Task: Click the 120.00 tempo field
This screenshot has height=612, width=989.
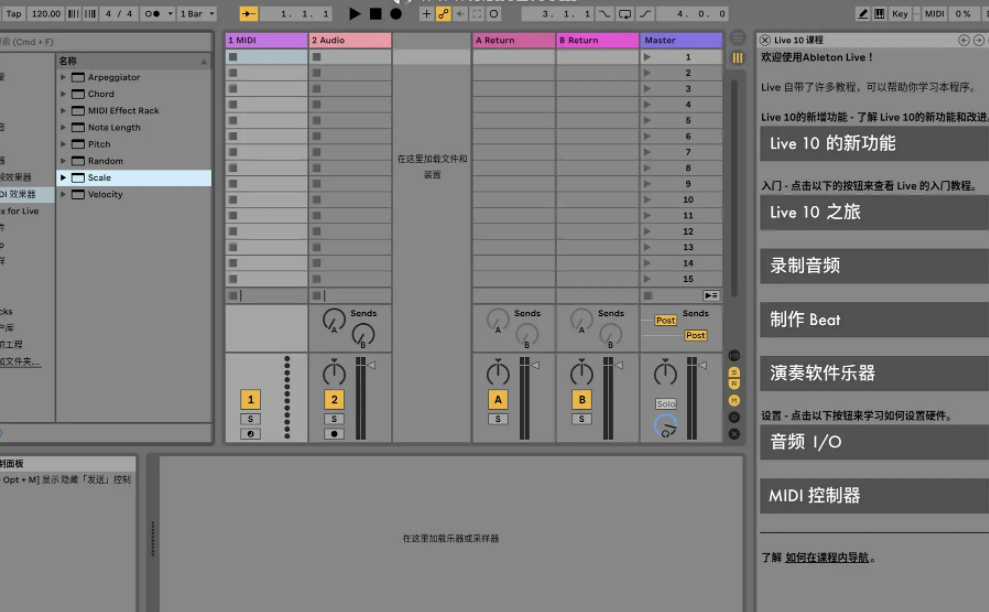Action: 46,13
